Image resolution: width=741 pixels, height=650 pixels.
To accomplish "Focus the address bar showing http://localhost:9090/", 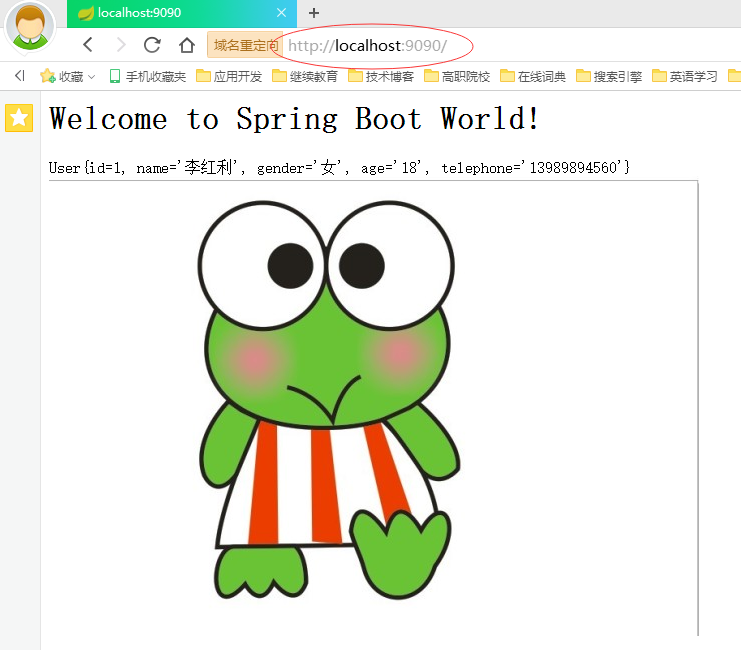I will [x=367, y=45].
